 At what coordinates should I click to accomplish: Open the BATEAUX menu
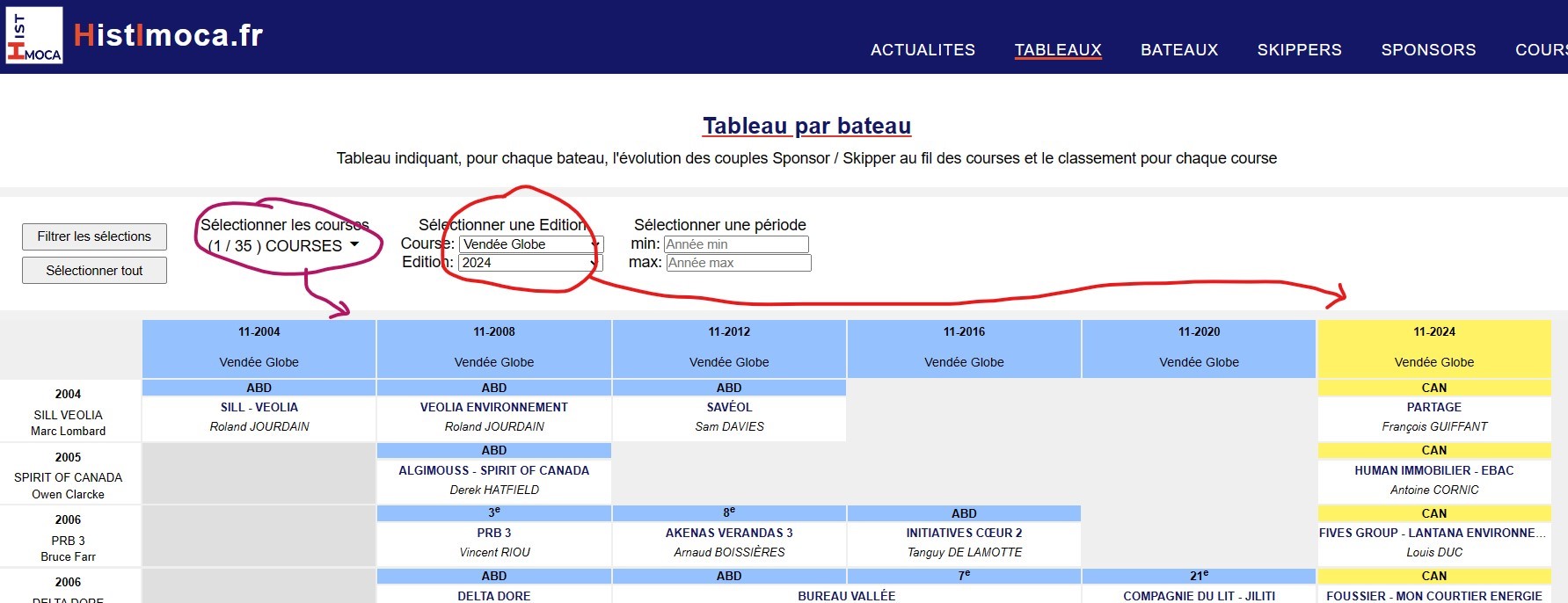[x=1179, y=50]
